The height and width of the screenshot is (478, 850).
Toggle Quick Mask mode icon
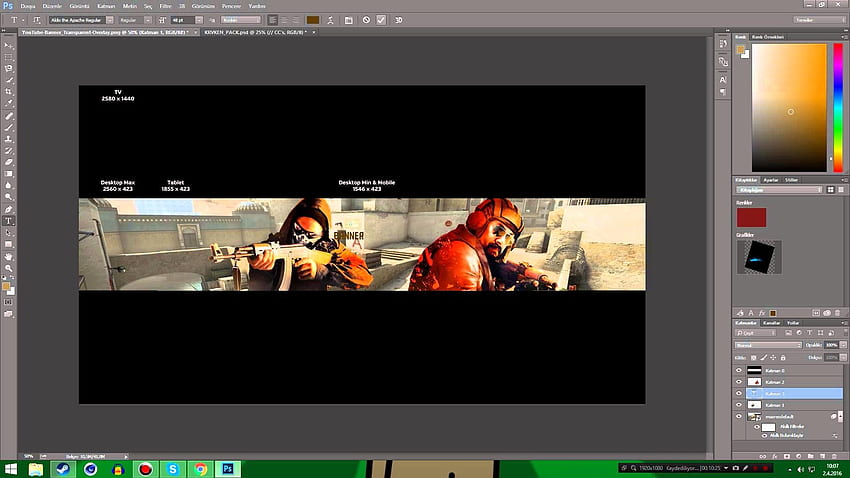[x=9, y=302]
